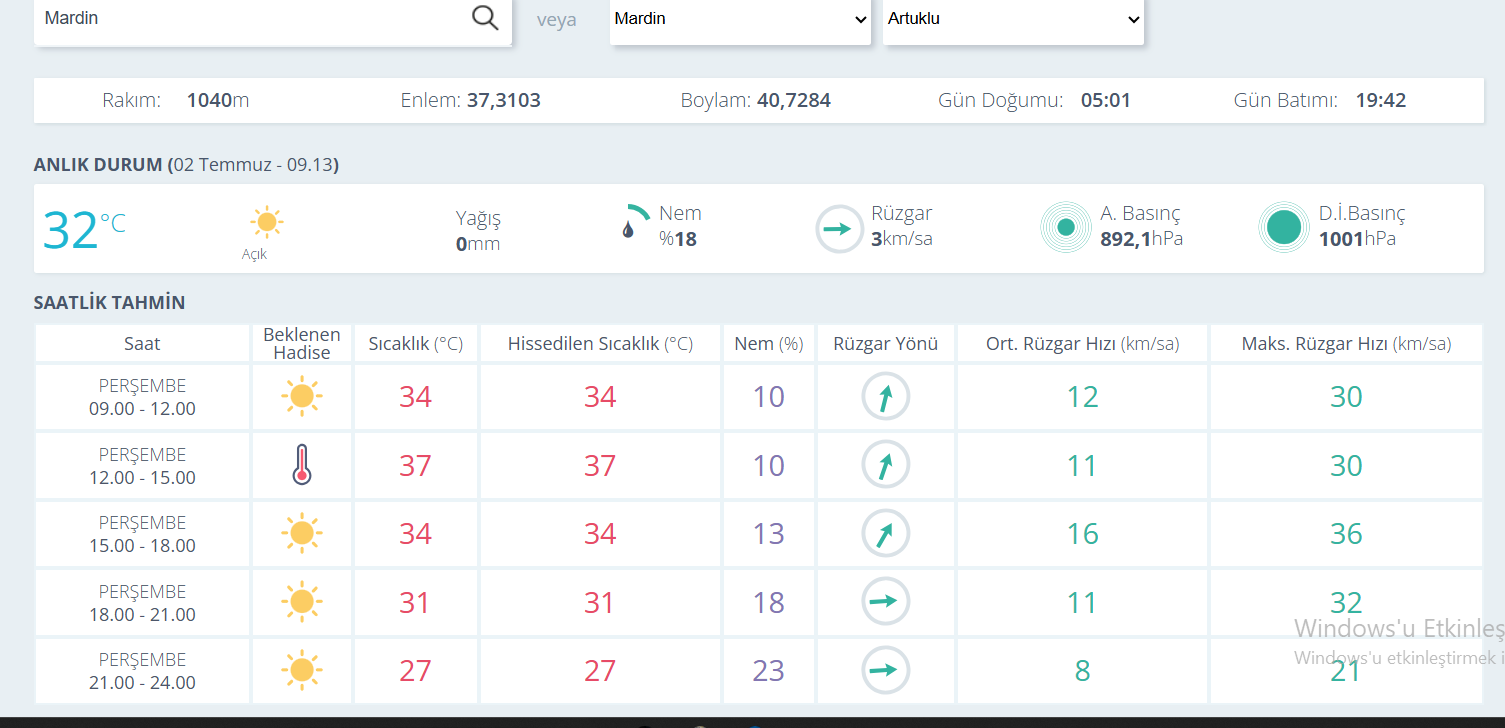Image resolution: width=1505 pixels, height=728 pixels.
Task: Click the thermometer icon for 12.00 - 15.00
Action: click(x=302, y=465)
